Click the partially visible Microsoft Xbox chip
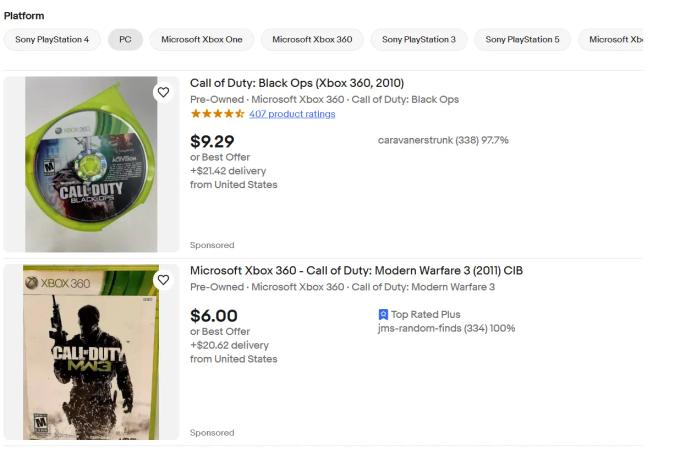Viewport: 680px width, 451px height. pos(615,40)
